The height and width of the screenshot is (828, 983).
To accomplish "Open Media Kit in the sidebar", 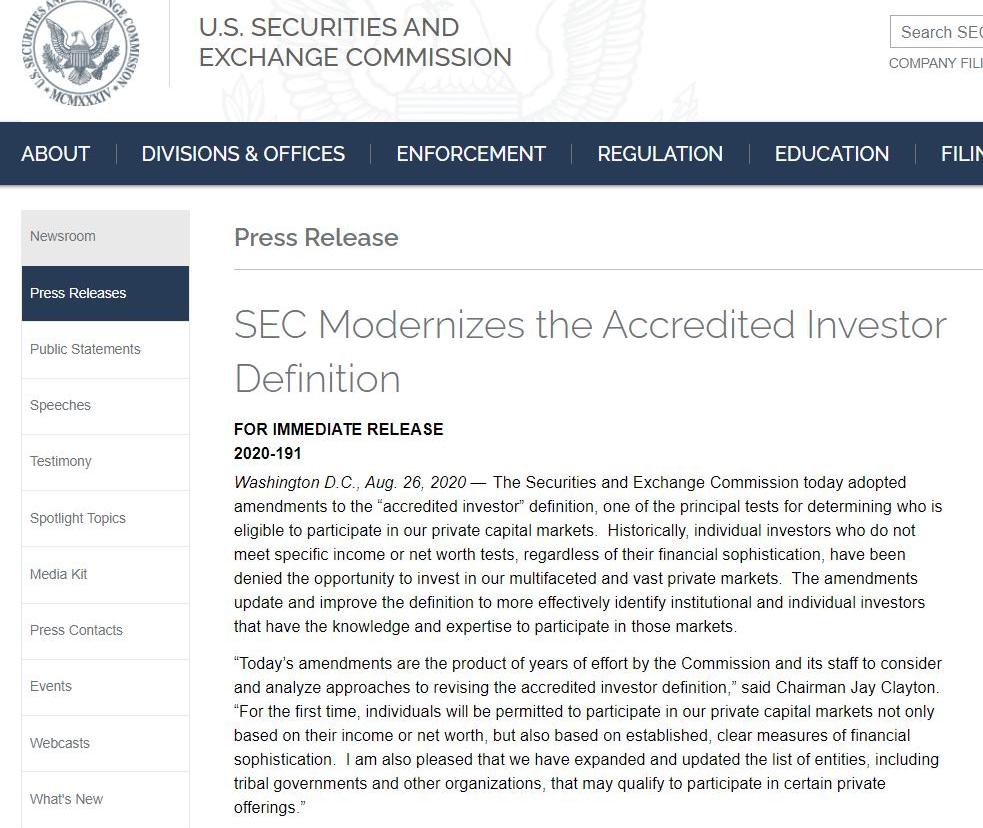I will [x=59, y=574].
